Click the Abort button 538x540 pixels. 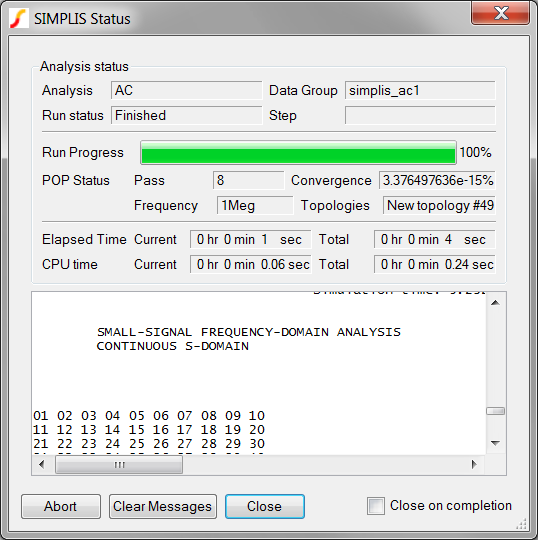(61, 506)
